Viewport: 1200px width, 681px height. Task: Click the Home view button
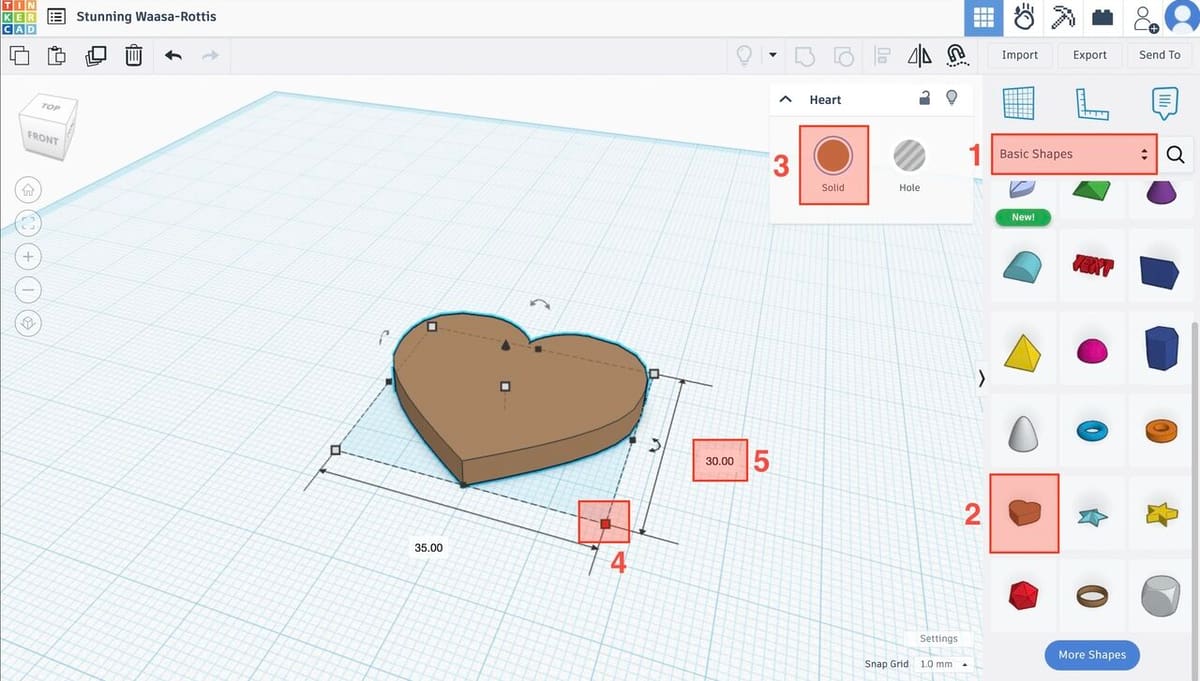click(x=29, y=188)
